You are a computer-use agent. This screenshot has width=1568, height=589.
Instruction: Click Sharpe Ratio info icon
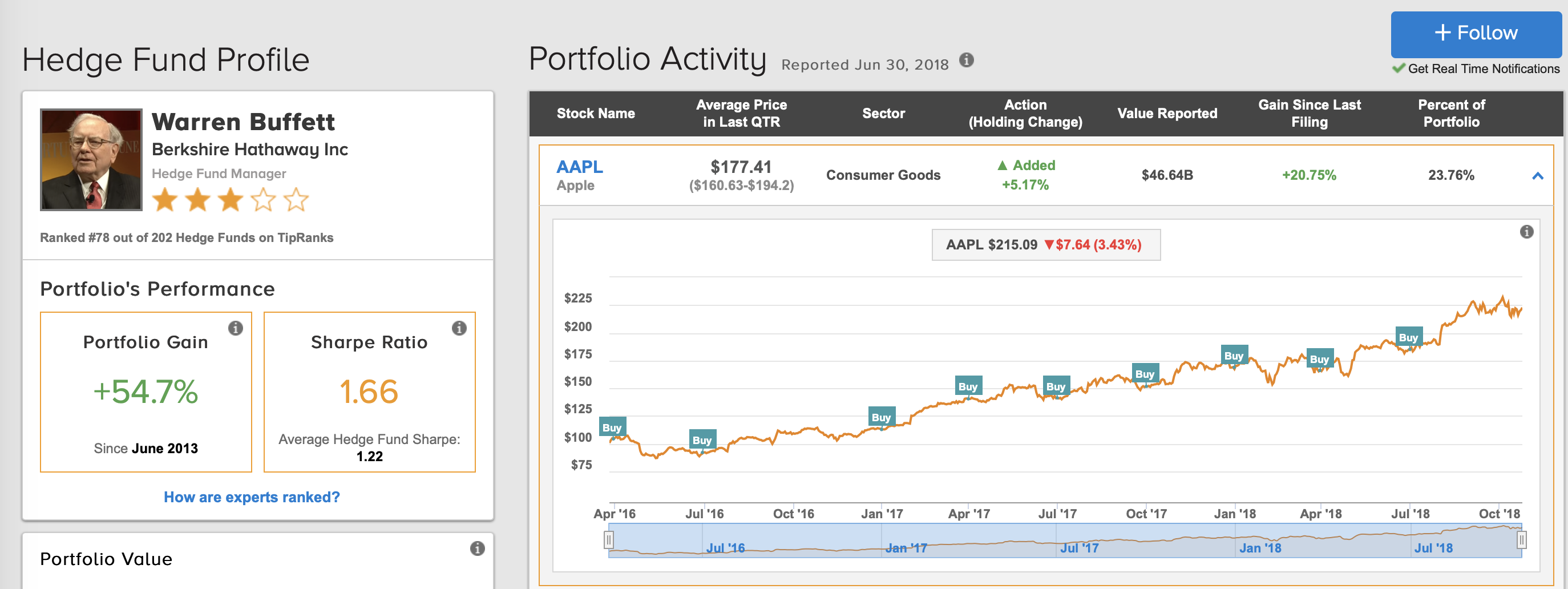coord(459,328)
